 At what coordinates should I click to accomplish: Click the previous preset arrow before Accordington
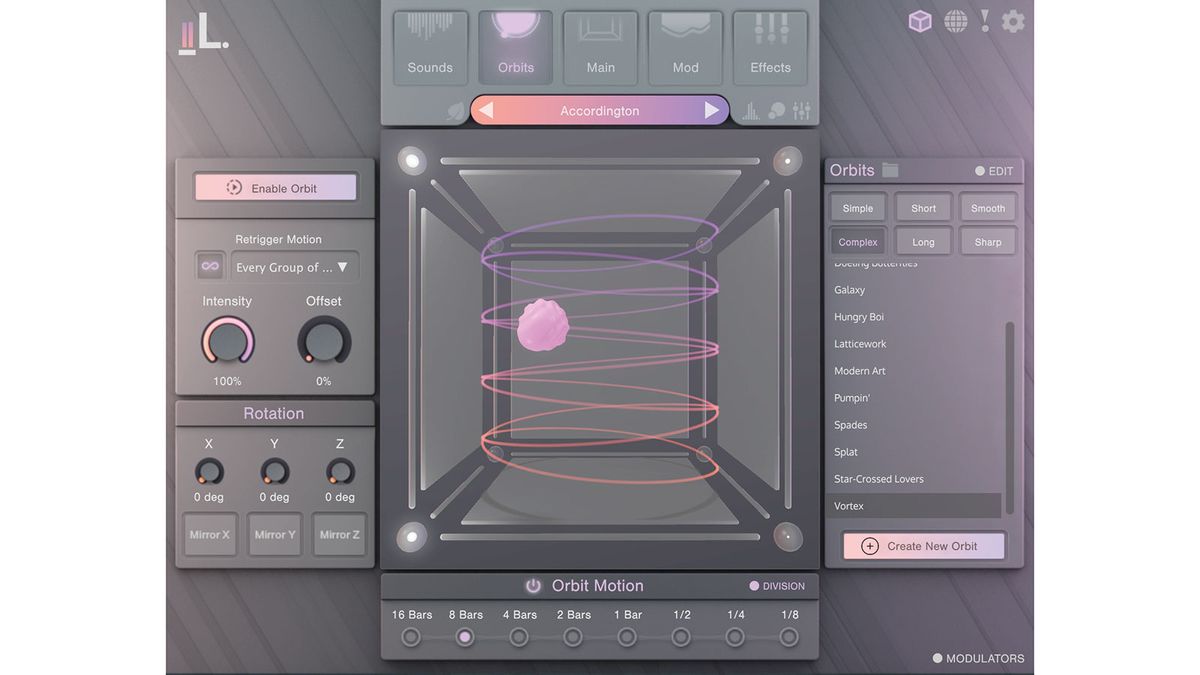(488, 110)
